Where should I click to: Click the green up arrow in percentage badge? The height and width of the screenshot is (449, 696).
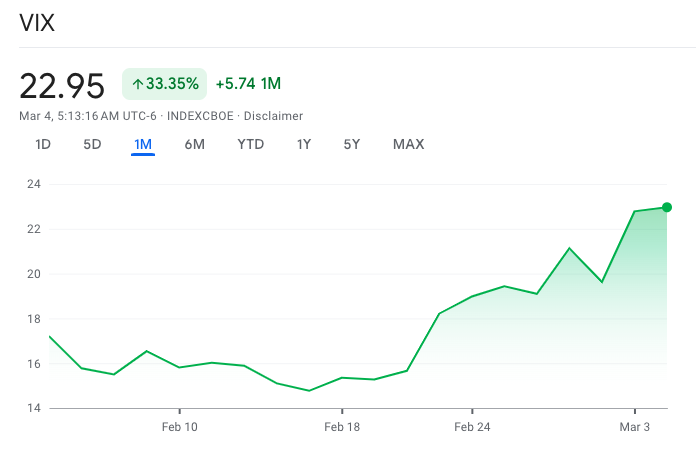137,84
